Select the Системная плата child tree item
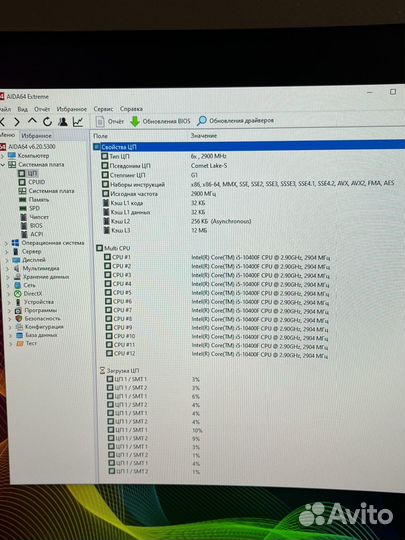405x540 pixels. click(51, 191)
